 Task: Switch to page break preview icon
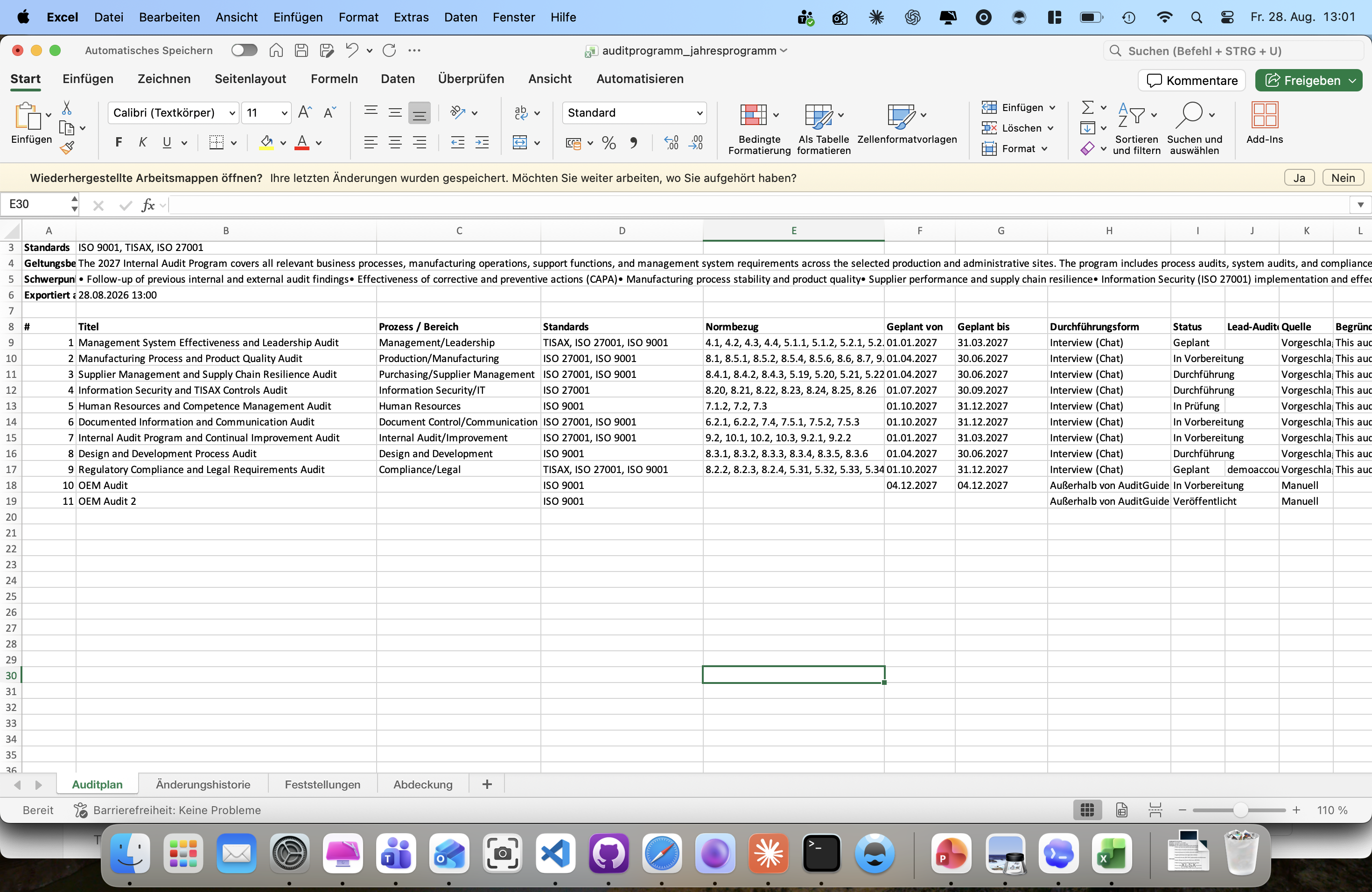click(1155, 809)
